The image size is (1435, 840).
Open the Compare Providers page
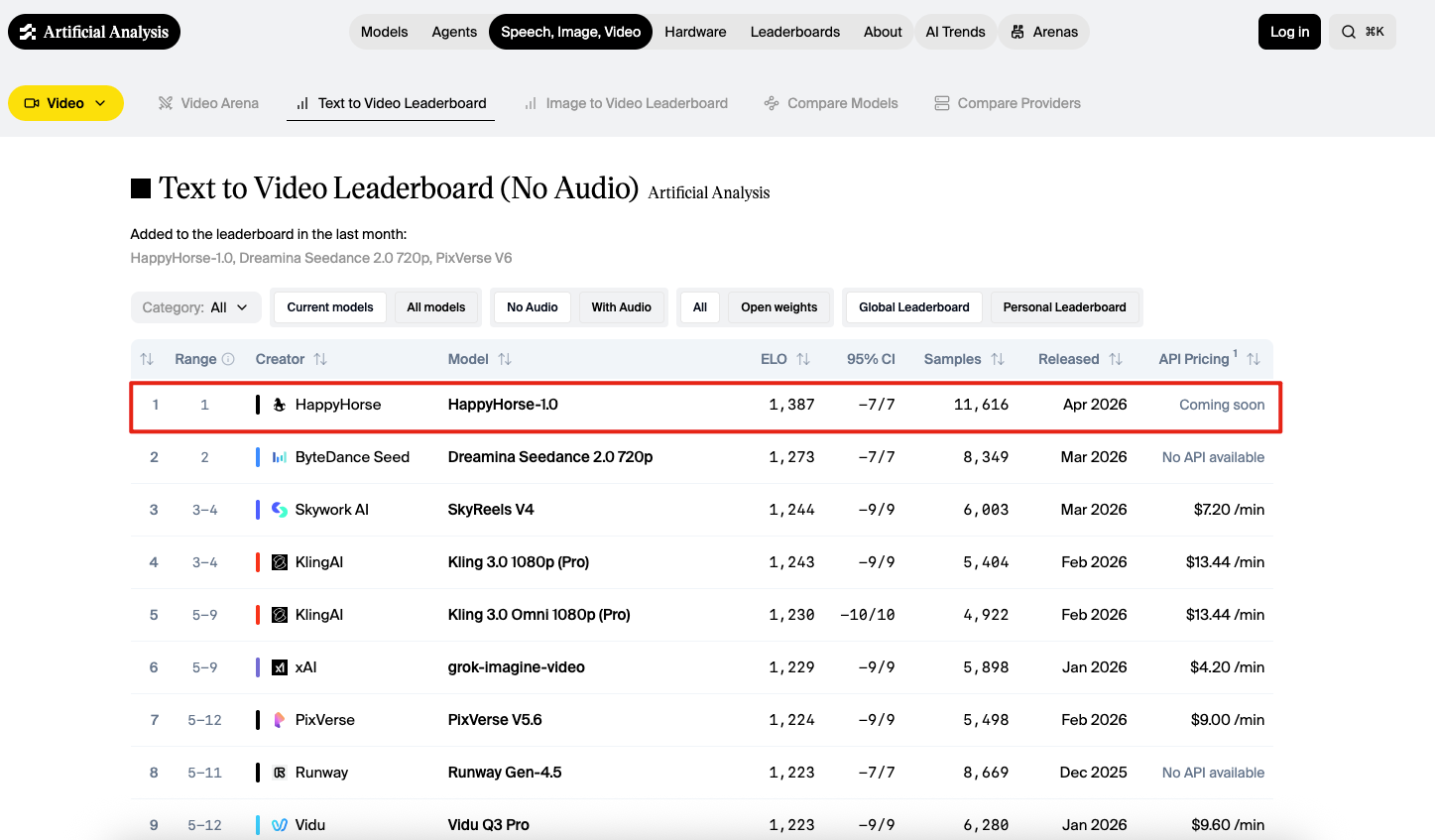pos(1008,102)
